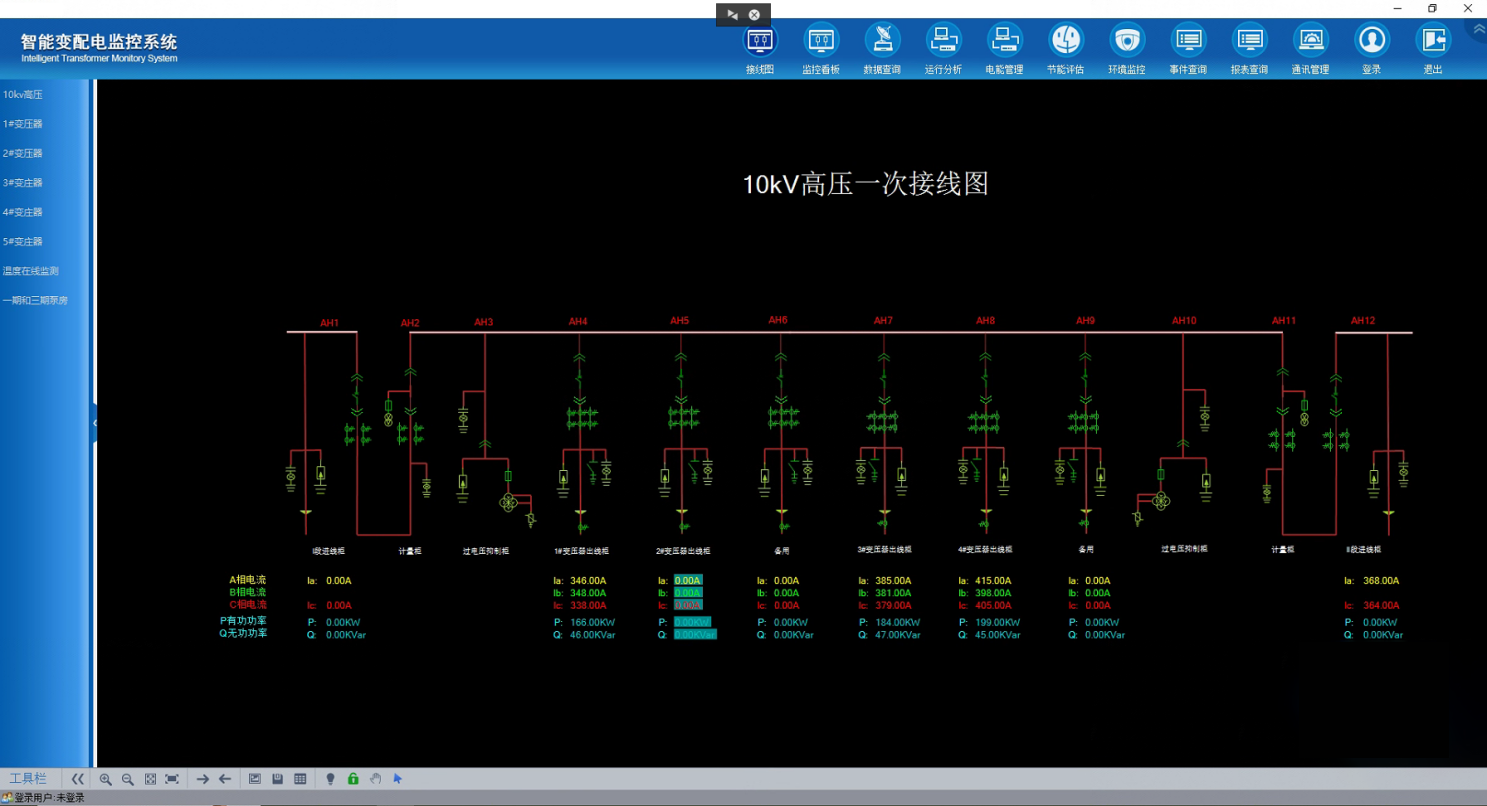Open 数据查询 data query
Image resolution: width=1487 pixels, height=806 pixels.
[882, 49]
